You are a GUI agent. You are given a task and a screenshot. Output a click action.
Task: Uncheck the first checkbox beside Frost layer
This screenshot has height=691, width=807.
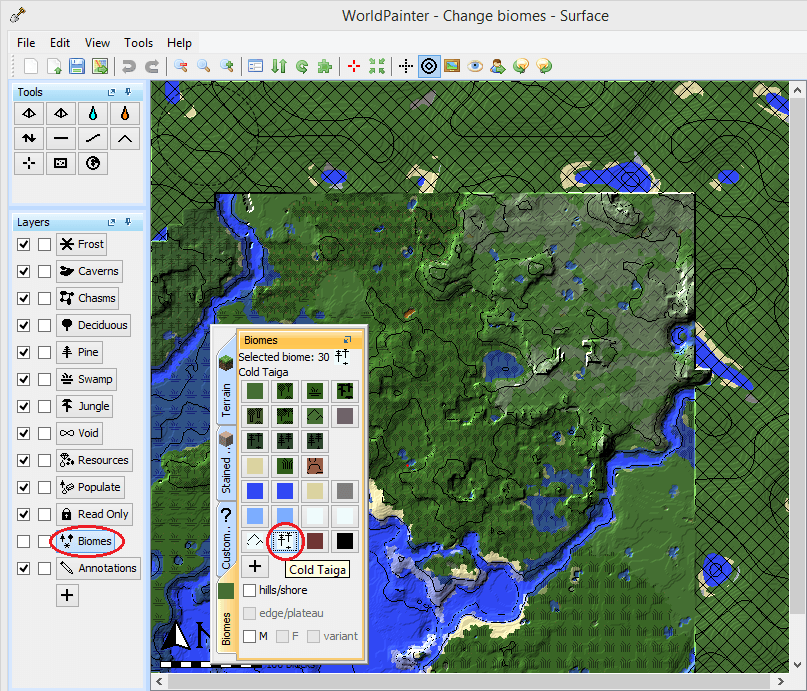coord(24,244)
